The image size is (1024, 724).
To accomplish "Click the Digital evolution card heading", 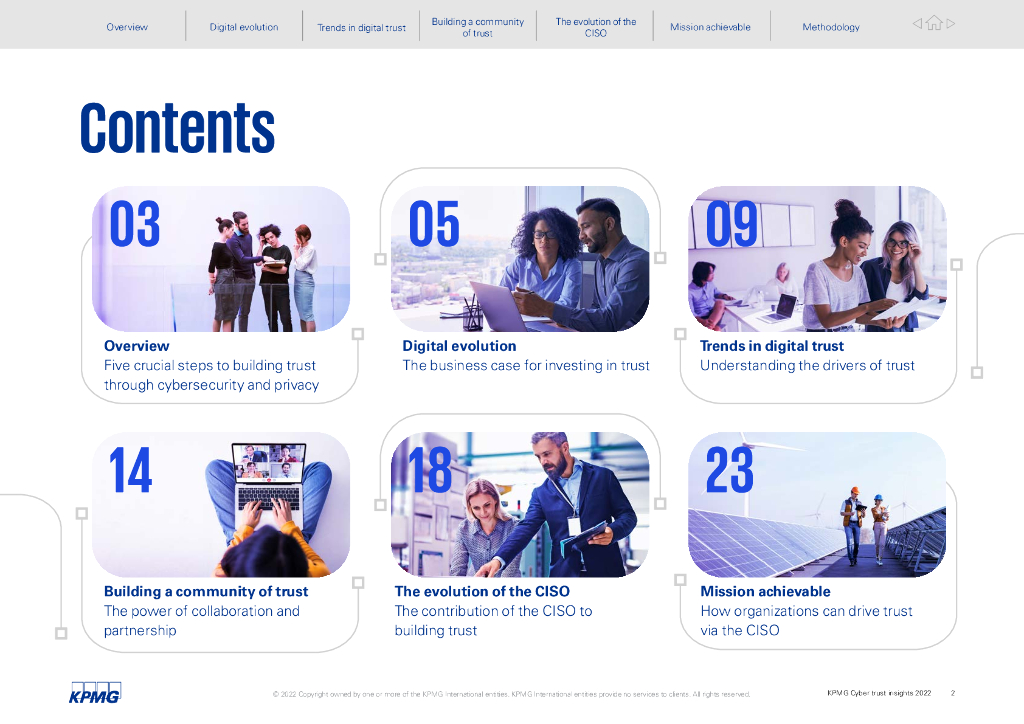I will pos(459,346).
